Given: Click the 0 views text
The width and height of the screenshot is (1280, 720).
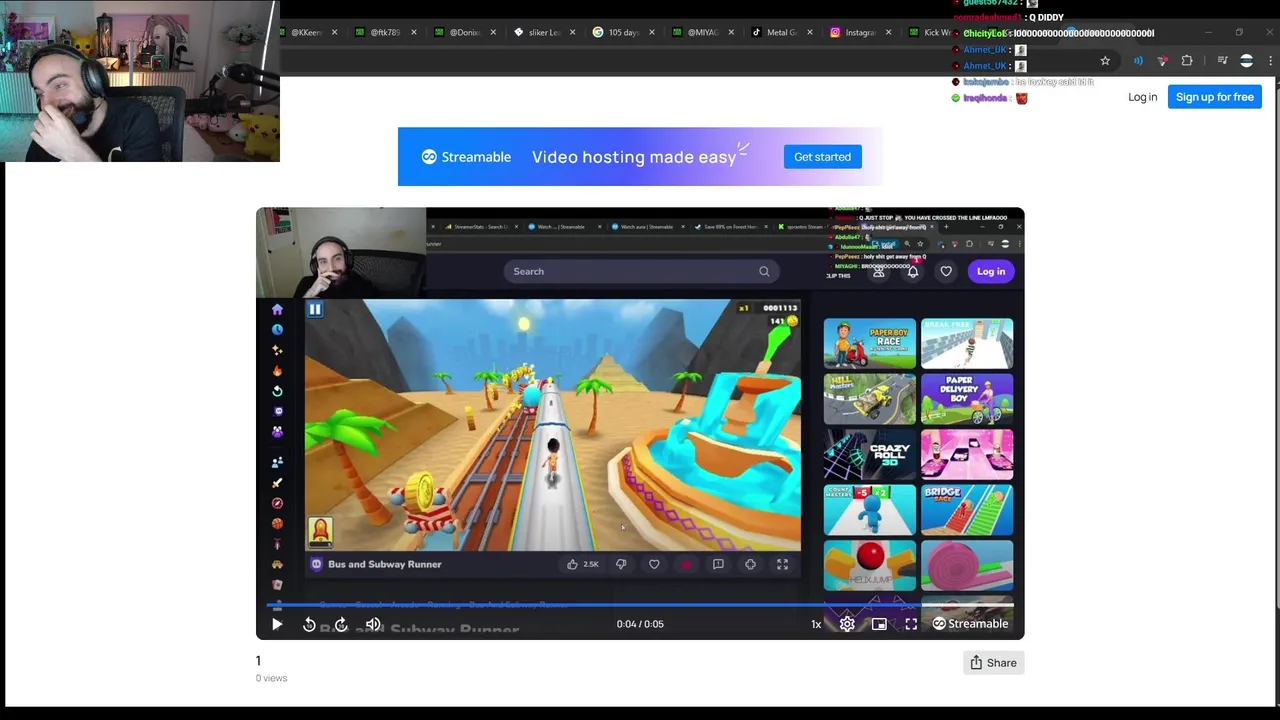Looking at the screenshot, I should click(271, 678).
